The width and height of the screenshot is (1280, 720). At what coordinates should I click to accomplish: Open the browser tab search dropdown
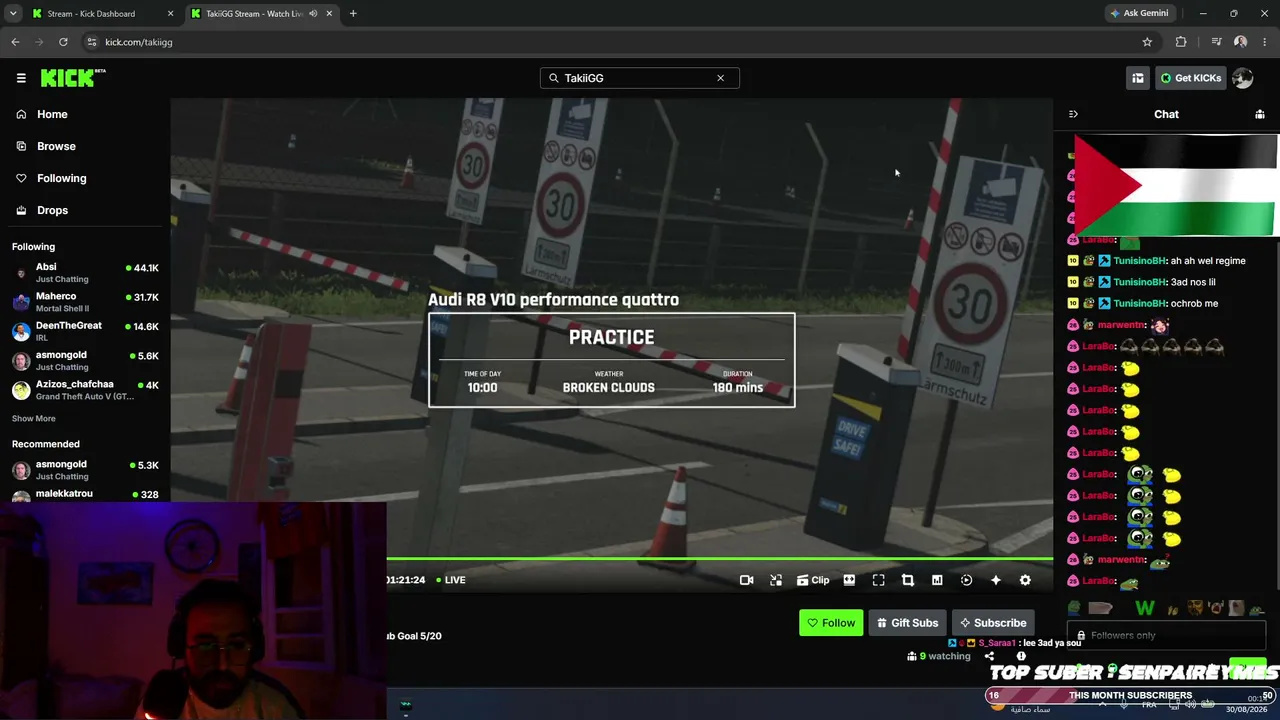click(13, 14)
